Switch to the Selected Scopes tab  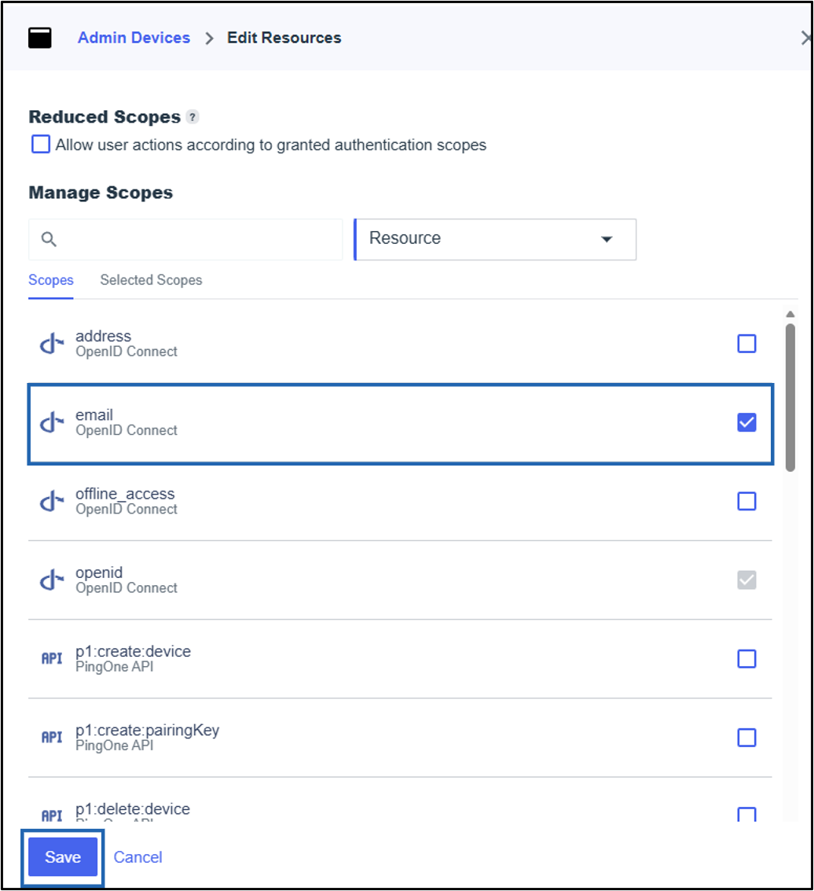151,280
